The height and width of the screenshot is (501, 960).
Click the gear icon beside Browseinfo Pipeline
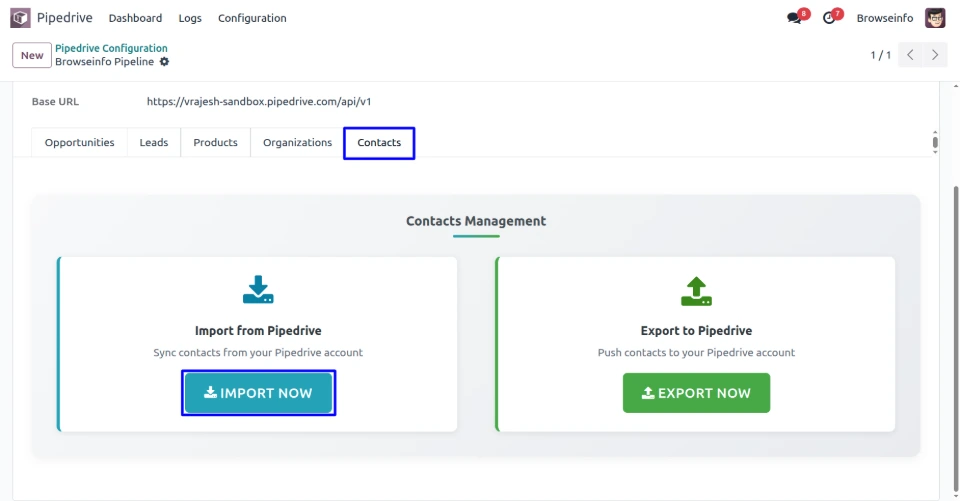[x=165, y=62]
